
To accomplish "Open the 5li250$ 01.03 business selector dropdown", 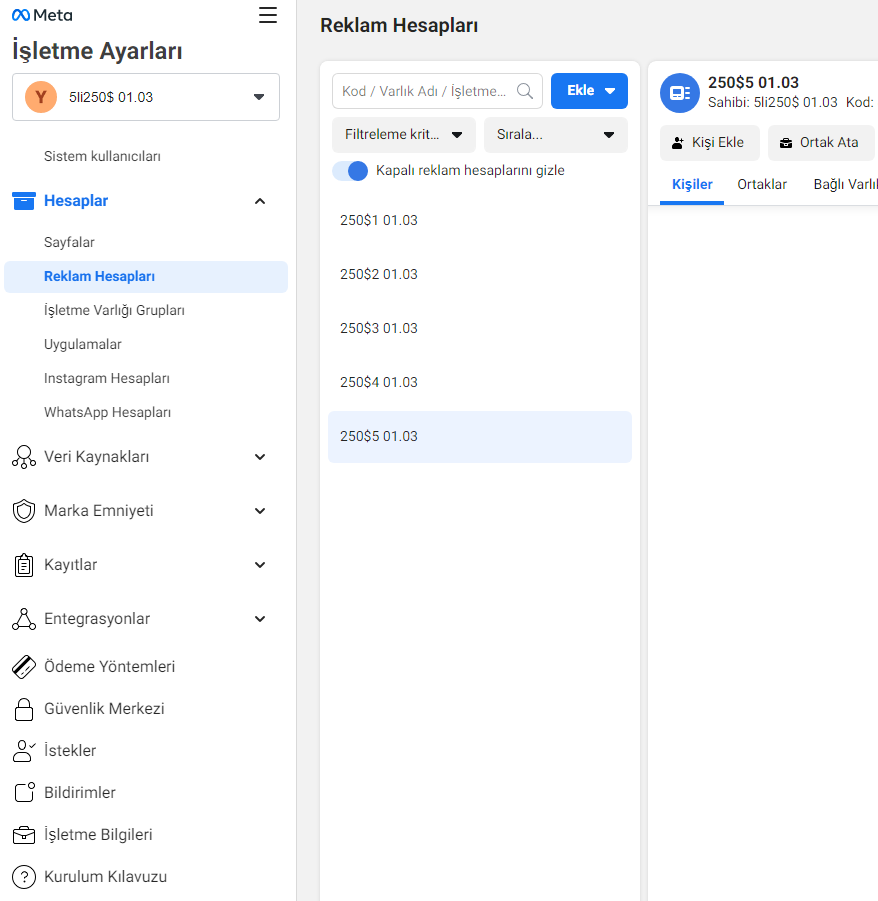I will 146,97.
